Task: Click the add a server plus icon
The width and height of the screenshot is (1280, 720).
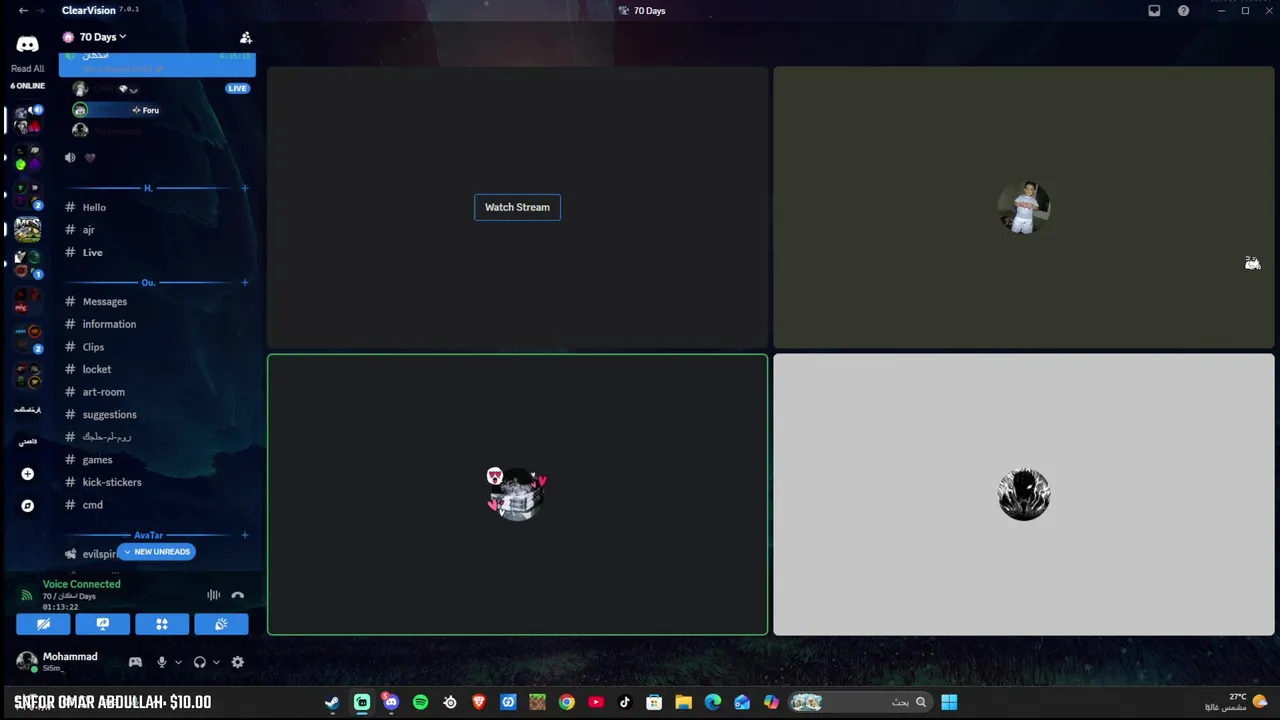Action: (x=27, y=474)
